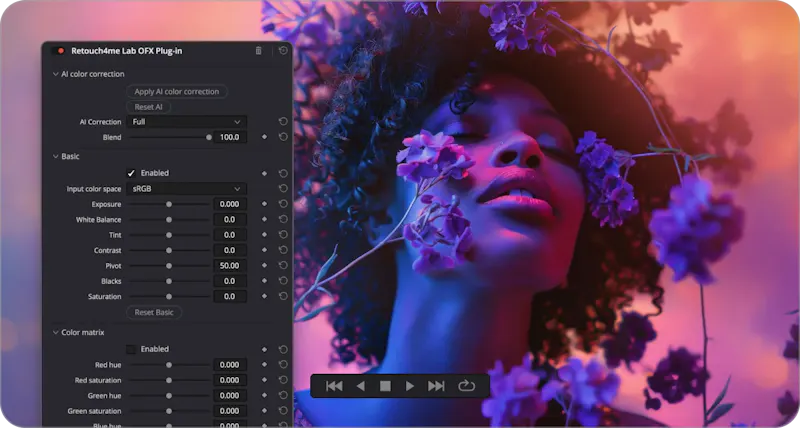Play the clip in reverse
This screenshot has width=800, height=428.
point(361,386)
